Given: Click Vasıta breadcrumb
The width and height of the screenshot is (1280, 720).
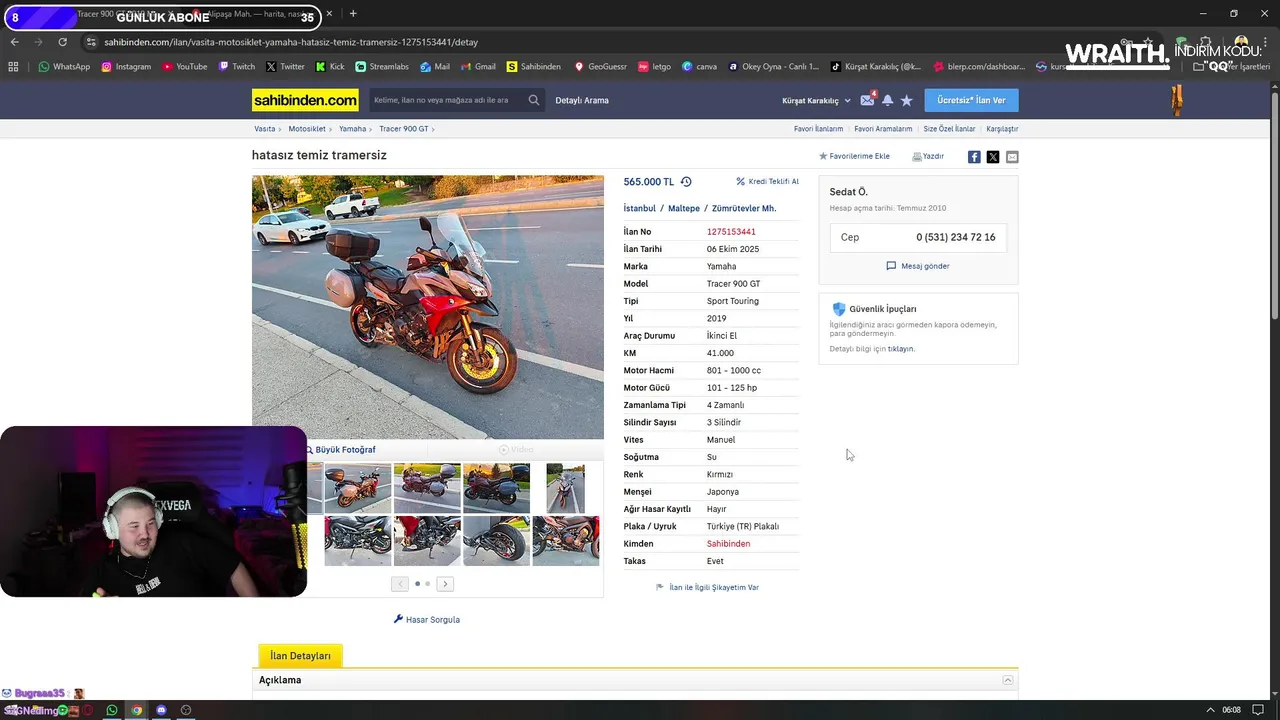Looking at the screenshot, I should click(264, 129).
